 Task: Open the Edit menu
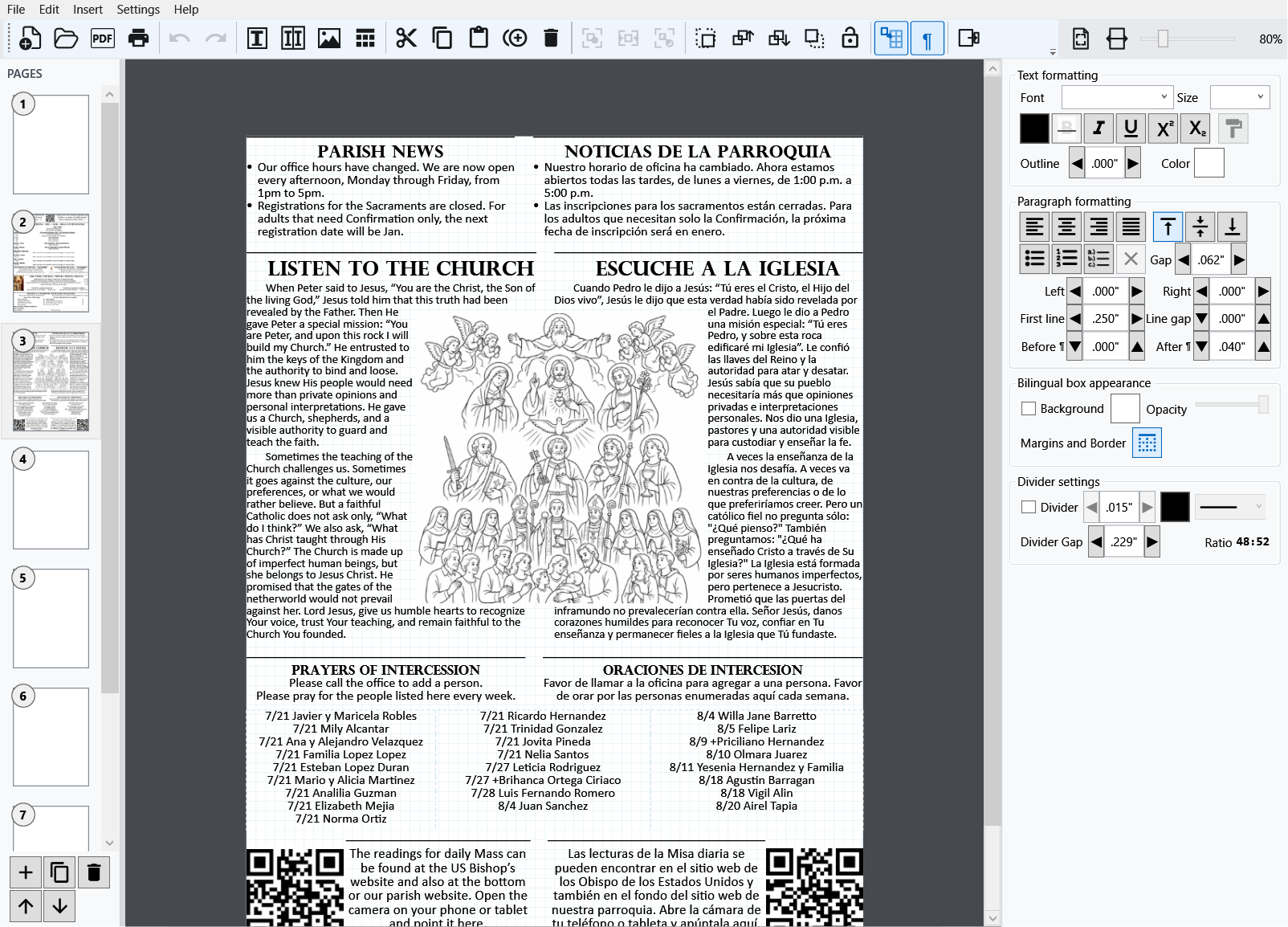49,10
